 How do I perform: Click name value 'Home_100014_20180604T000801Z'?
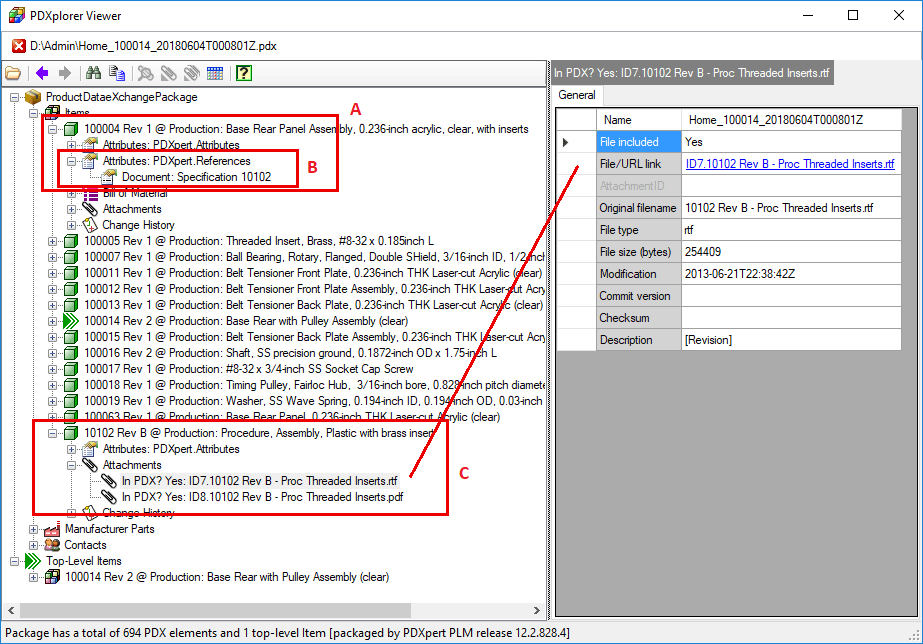tap(791, 119)
